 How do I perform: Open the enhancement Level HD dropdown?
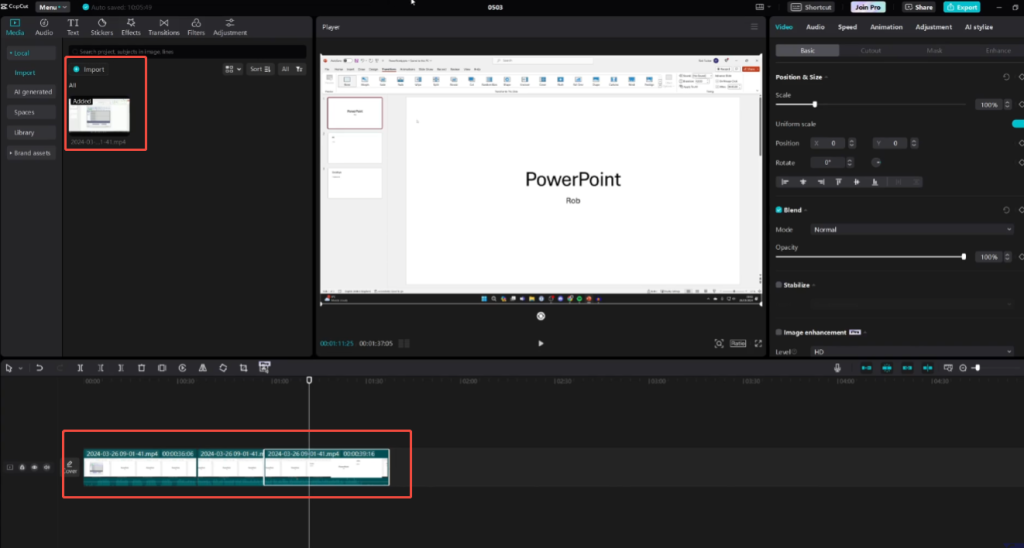[912, 351]
